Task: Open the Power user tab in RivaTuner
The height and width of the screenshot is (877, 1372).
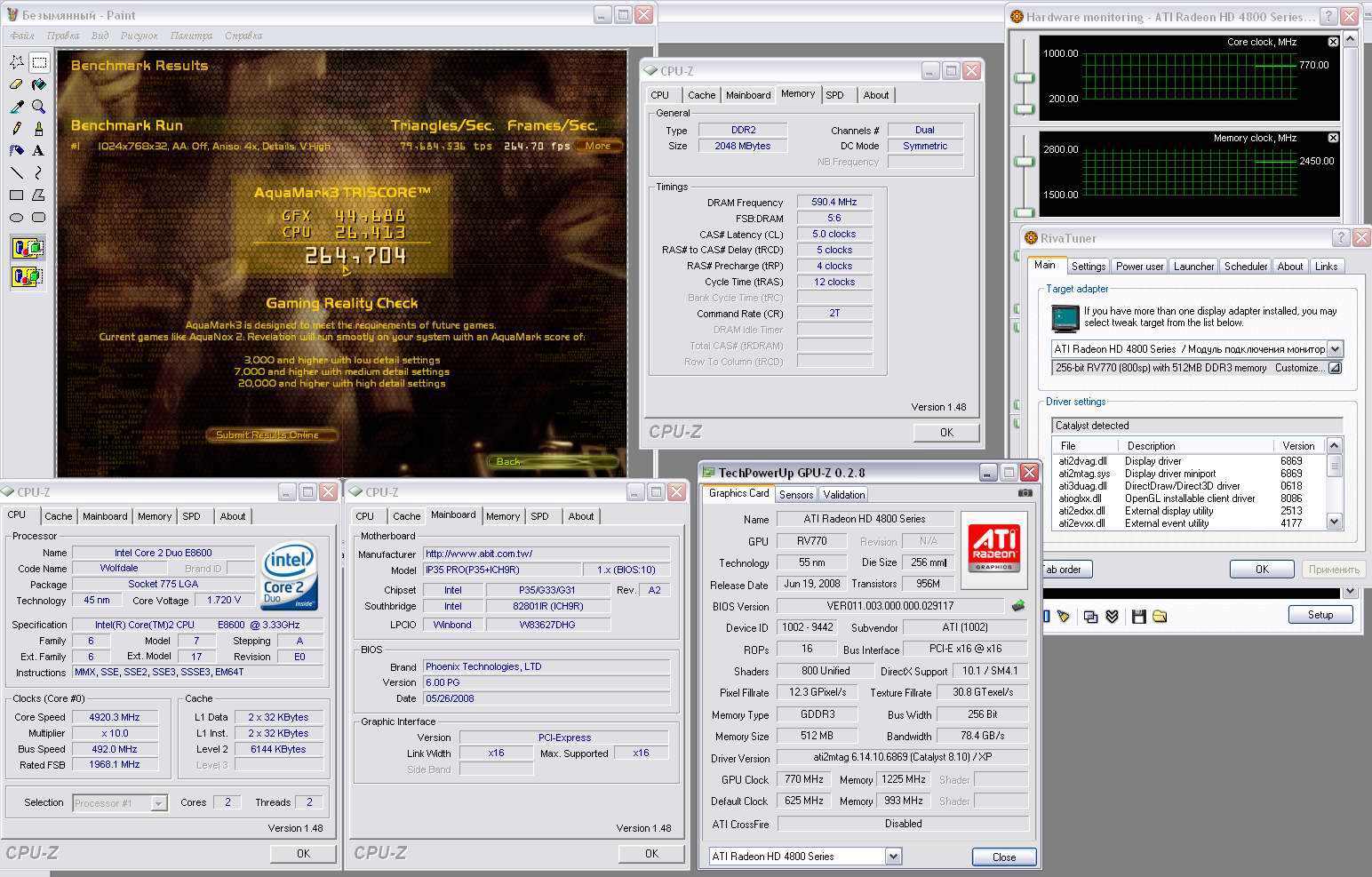Action: (1139, 267)
